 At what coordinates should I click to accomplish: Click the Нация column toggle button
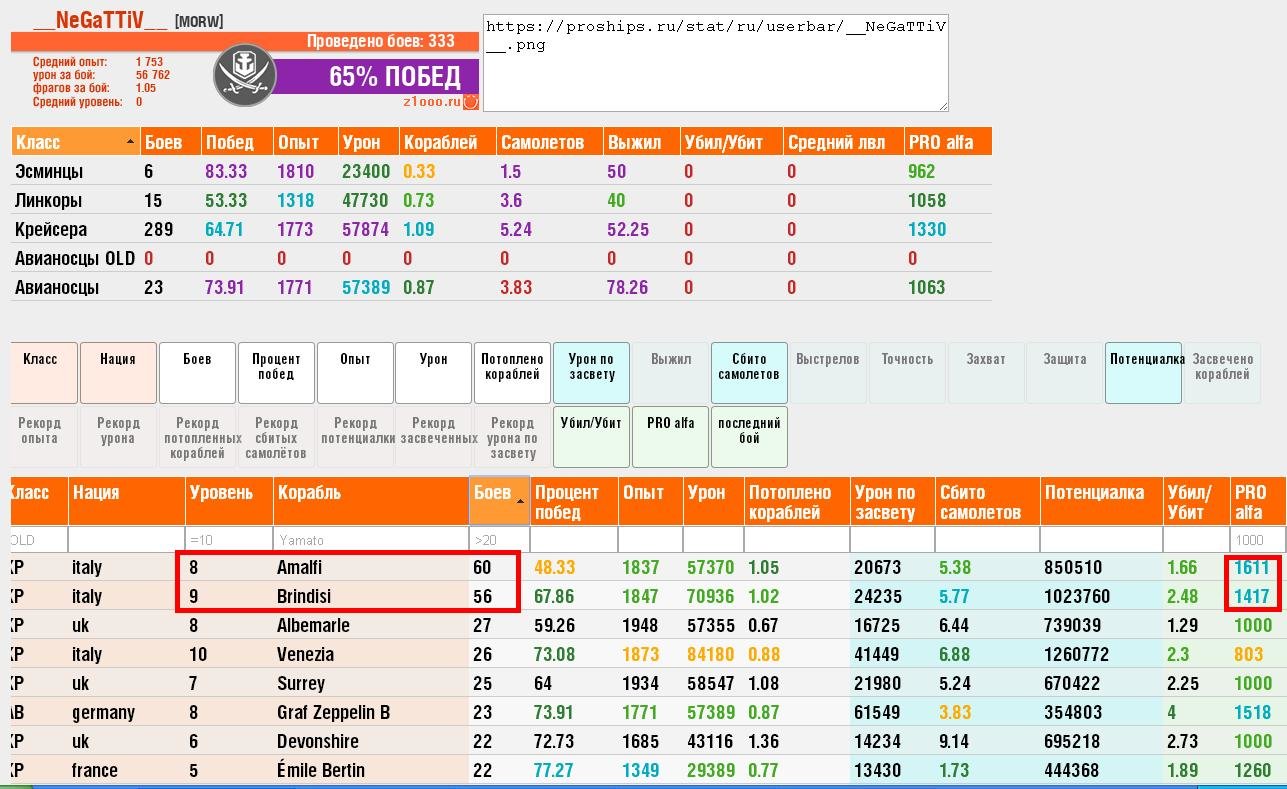[x=118, y=373]
